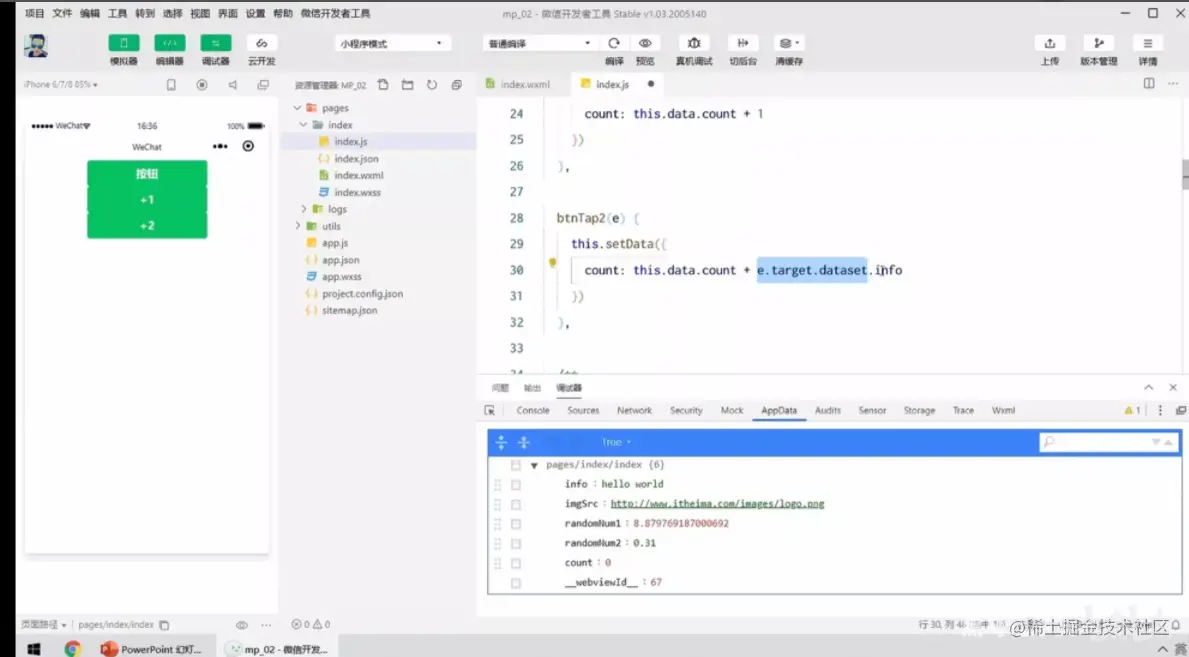Tick the checkbox beside randomNum1 row
Viewport: 1189px width, 657px height.
[516, 524]
